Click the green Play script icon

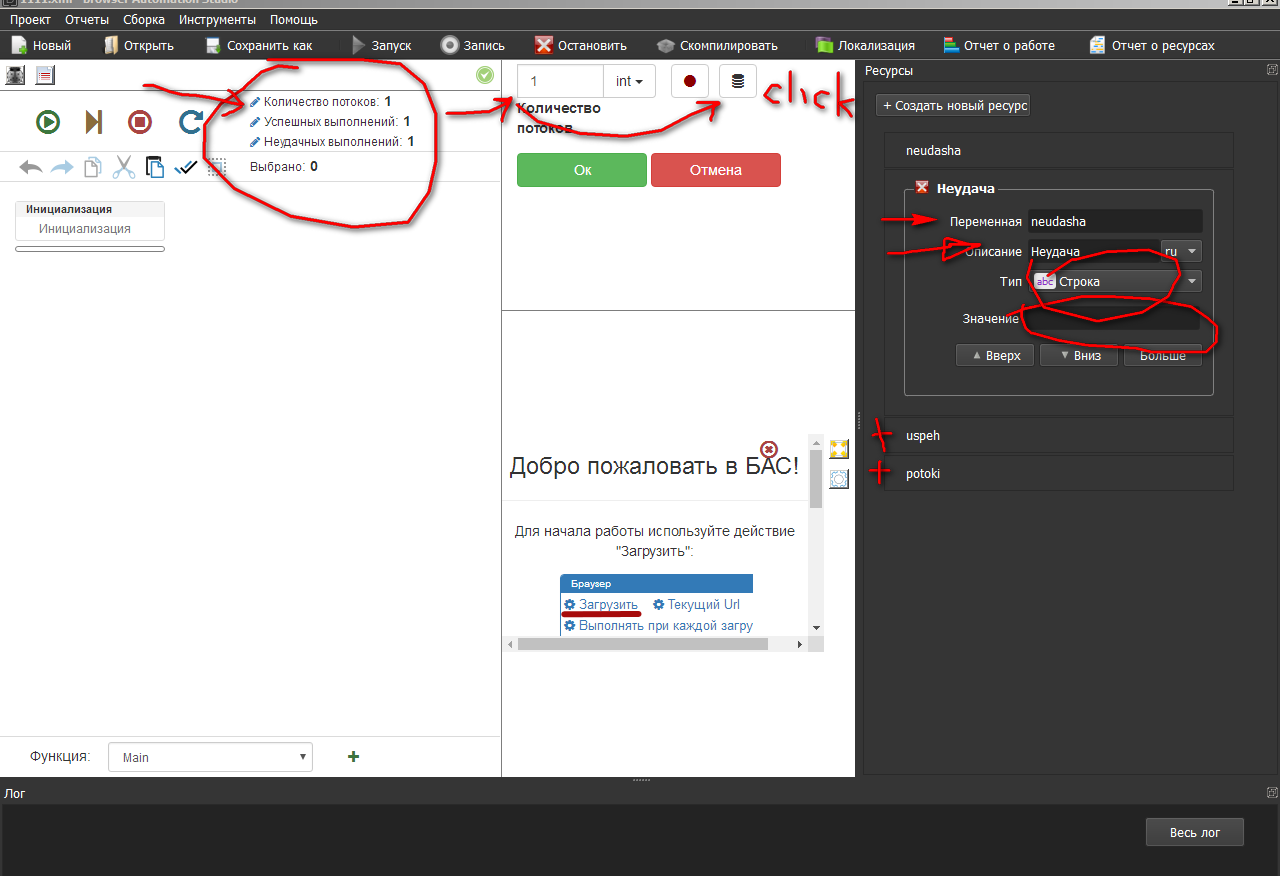48,122
